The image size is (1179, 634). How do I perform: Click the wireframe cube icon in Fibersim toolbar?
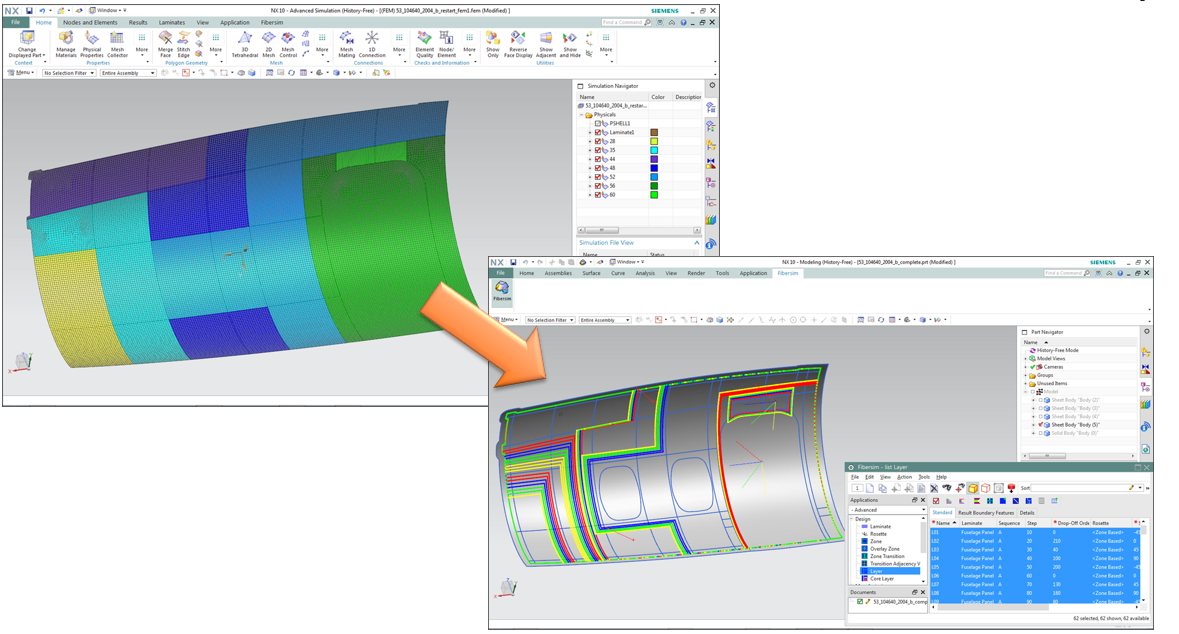[986, 488]
